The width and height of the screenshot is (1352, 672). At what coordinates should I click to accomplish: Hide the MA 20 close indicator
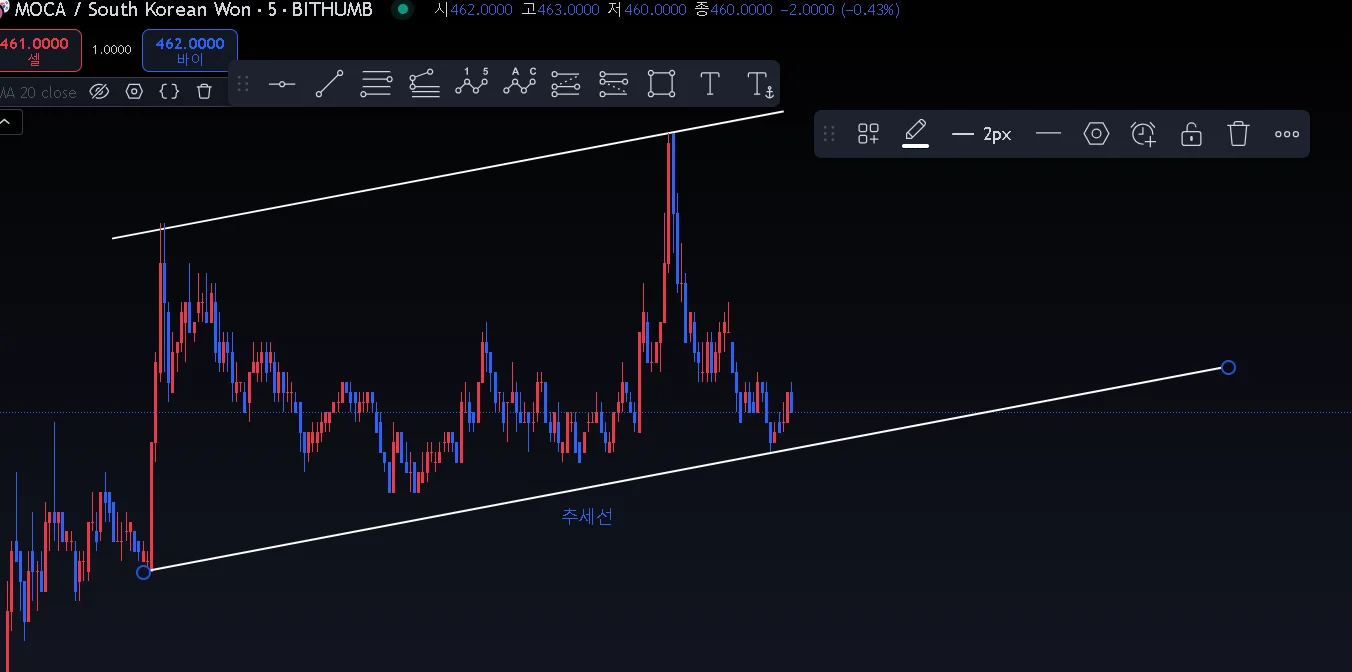pos(98,92)
